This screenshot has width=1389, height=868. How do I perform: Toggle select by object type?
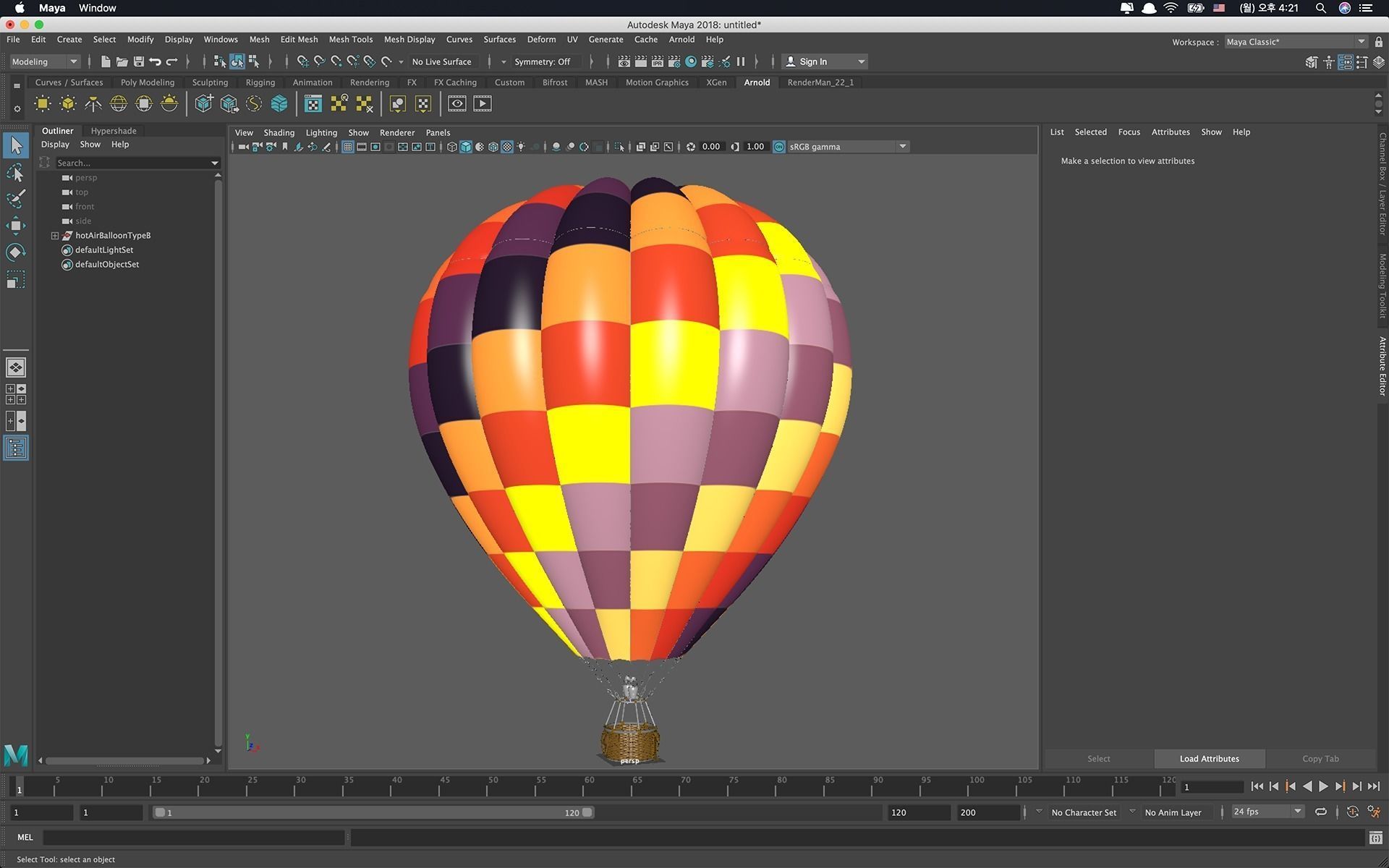click(237, 61)
